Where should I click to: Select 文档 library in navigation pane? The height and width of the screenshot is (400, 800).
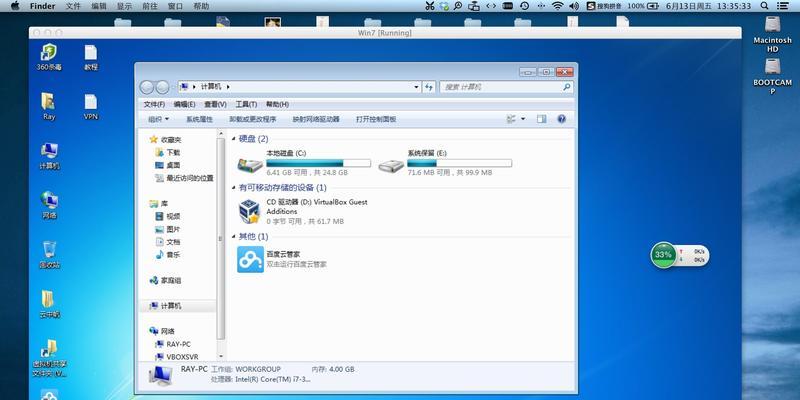click(x=168, y=242)
